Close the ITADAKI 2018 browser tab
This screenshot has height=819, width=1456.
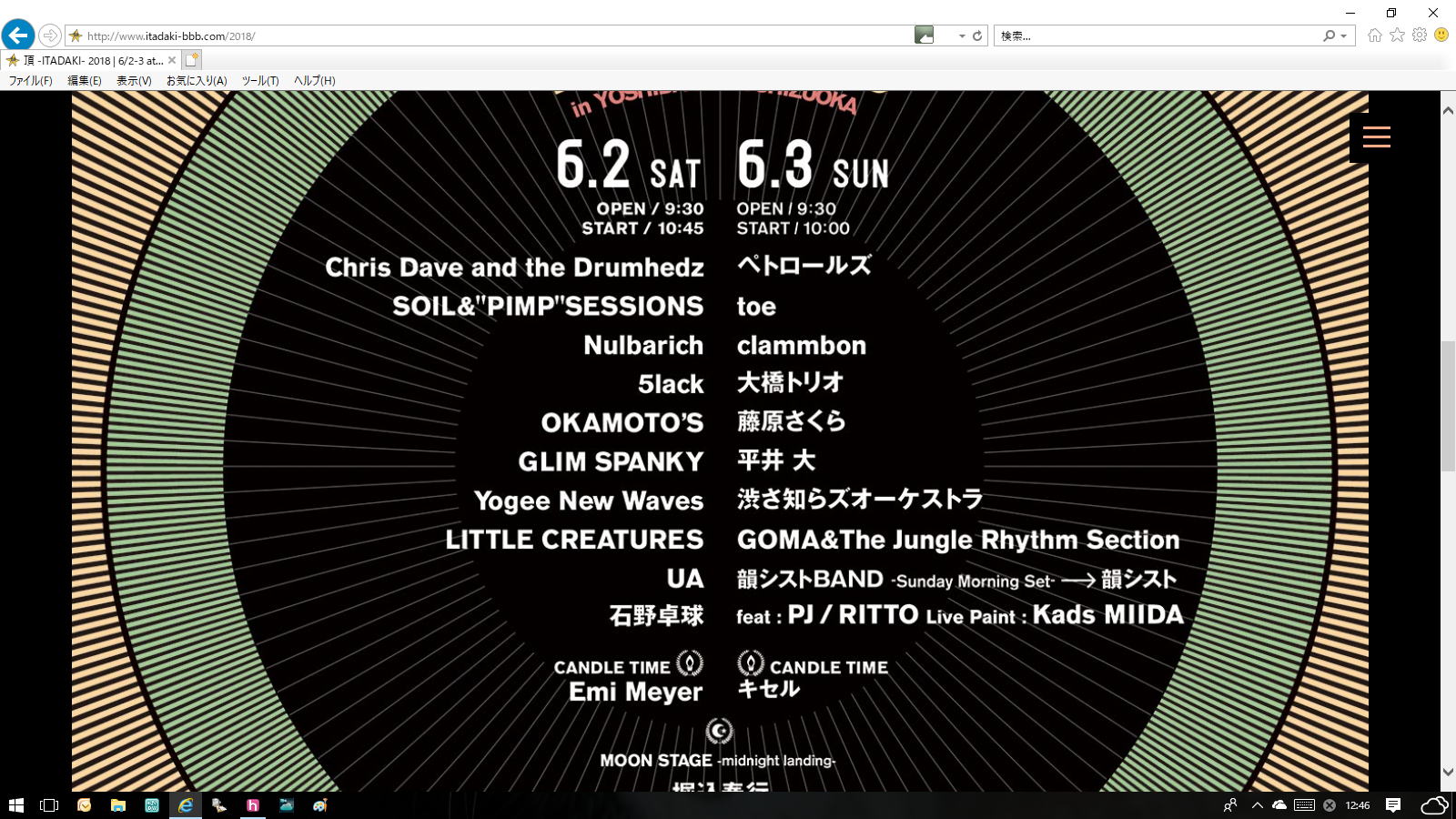point(172,60)
